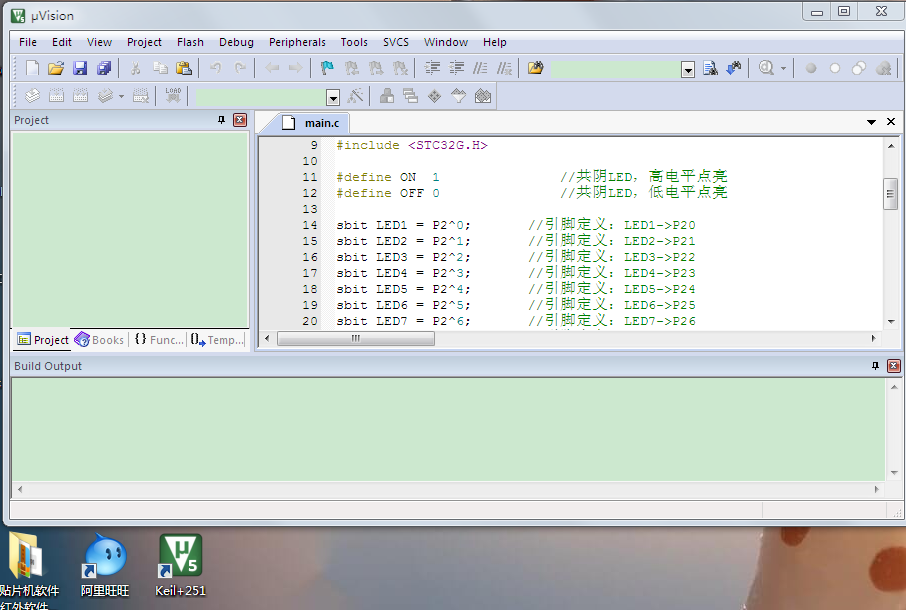Screen dimensions: 906x610
Task: Save the current file with the floppy icon
Action: [80, 68]
